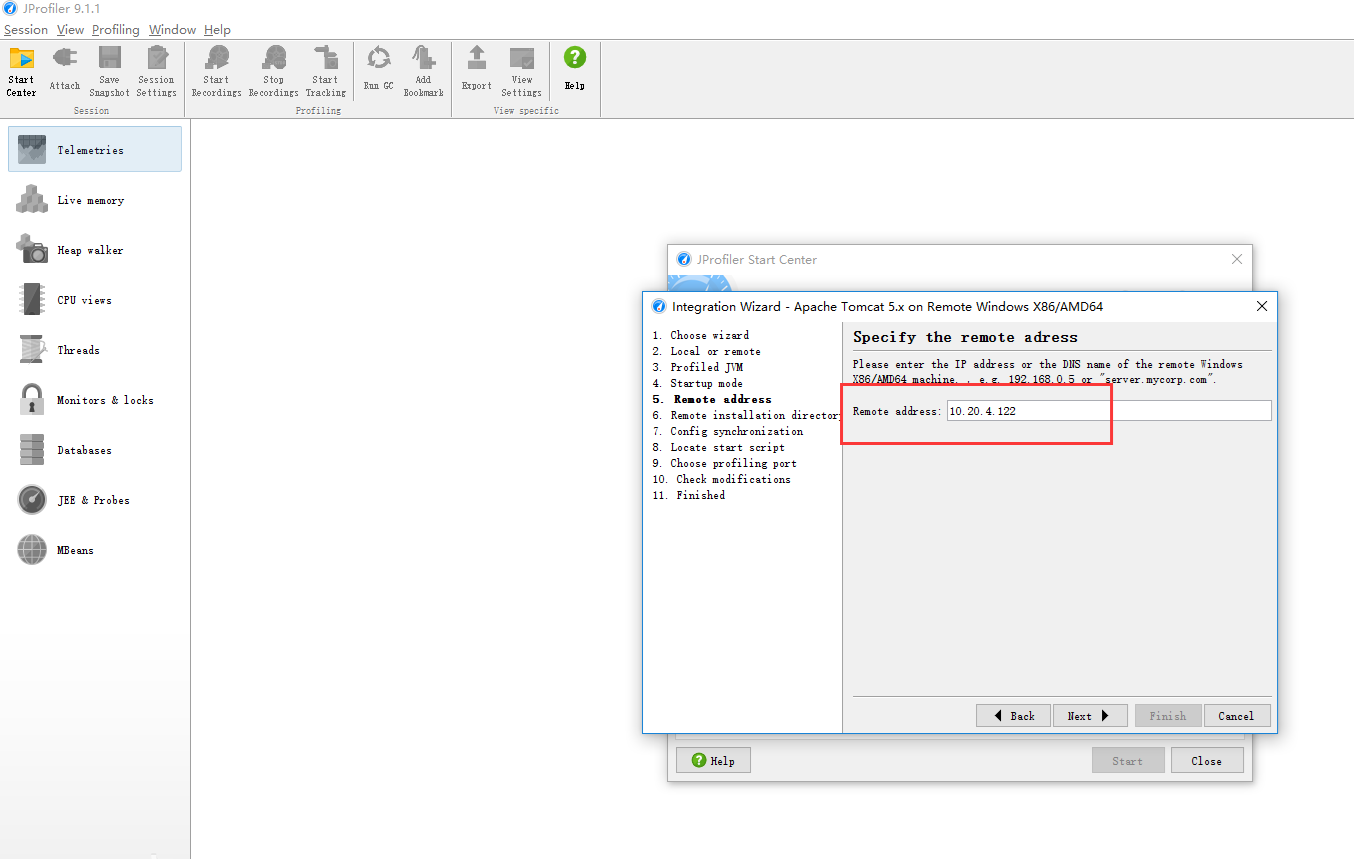Click the Save Snapshot toolbar icon
1354x859 pixels.
(110, 71)
